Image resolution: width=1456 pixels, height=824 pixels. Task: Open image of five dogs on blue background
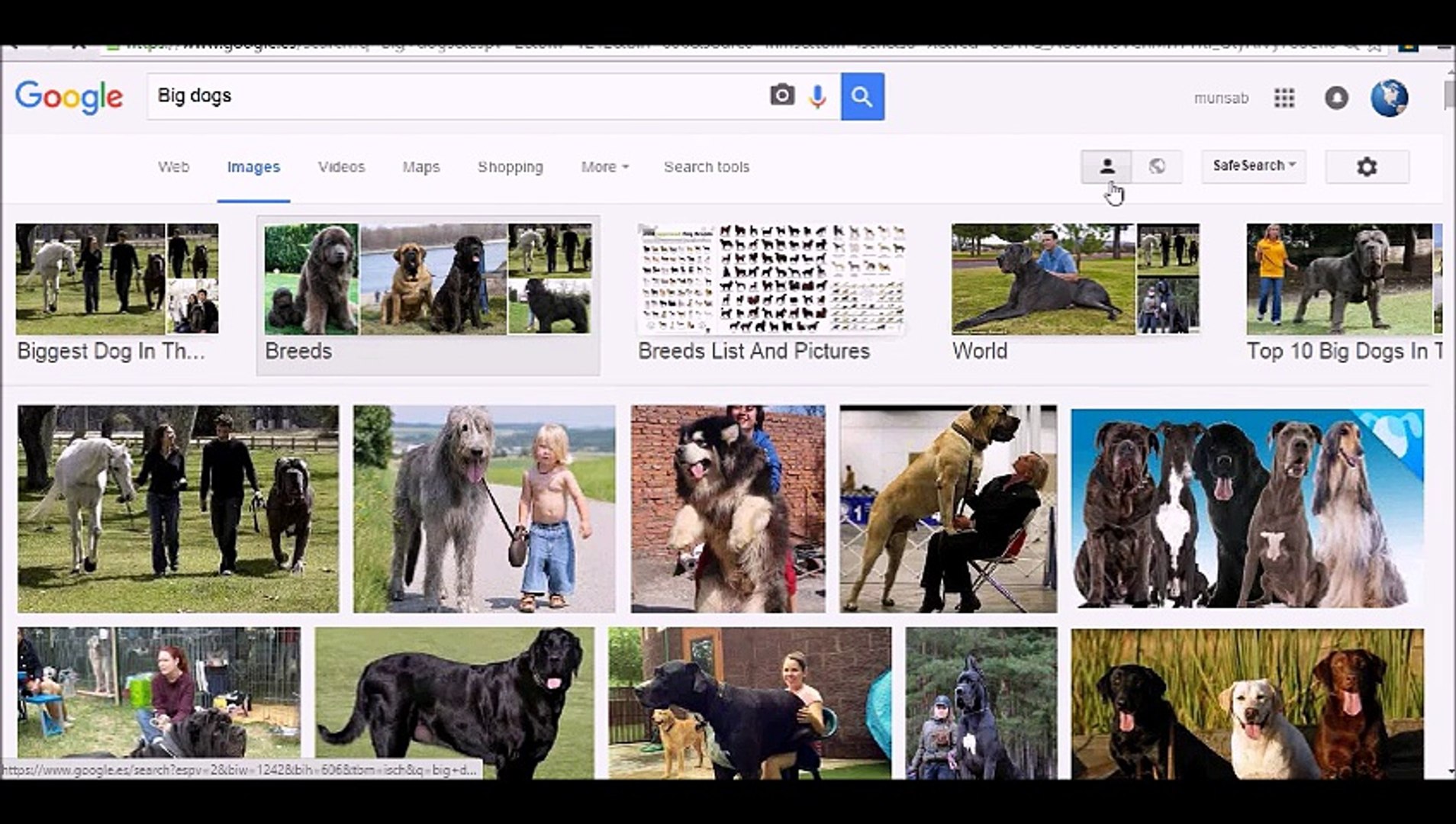point(1247,508)
